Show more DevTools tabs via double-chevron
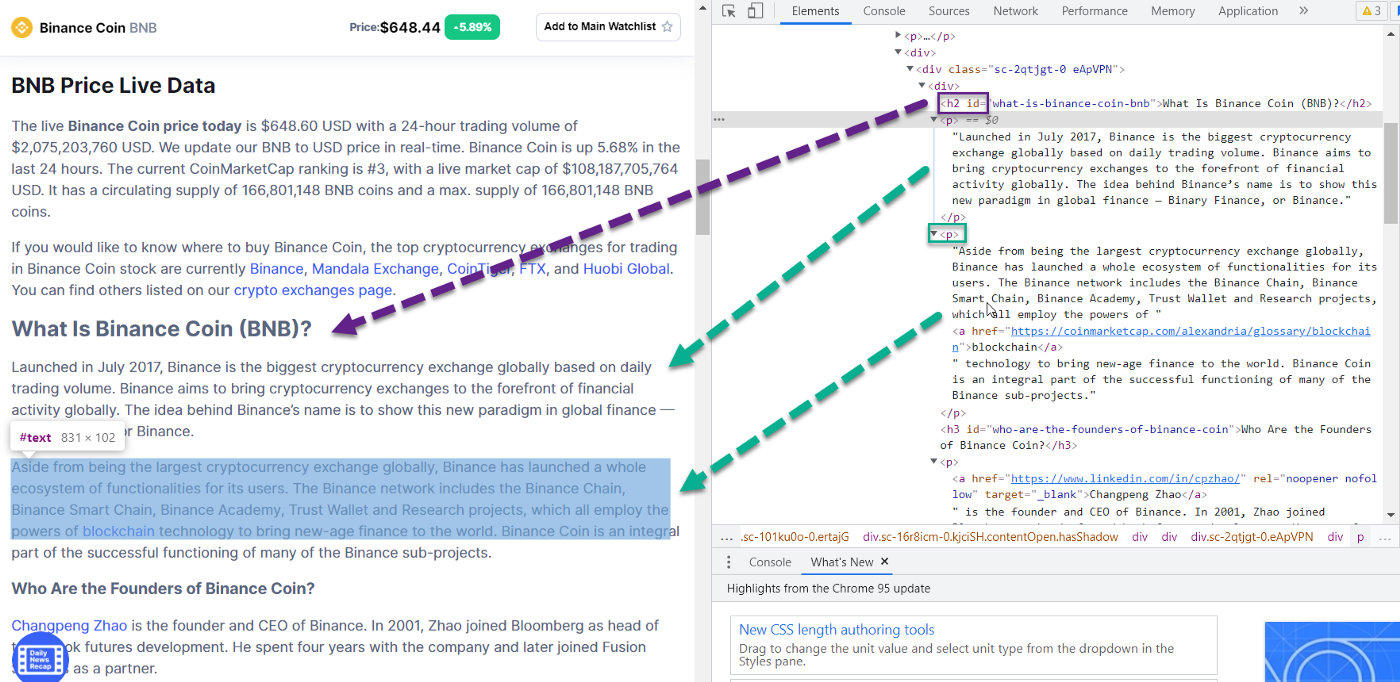 (1303, 11)
